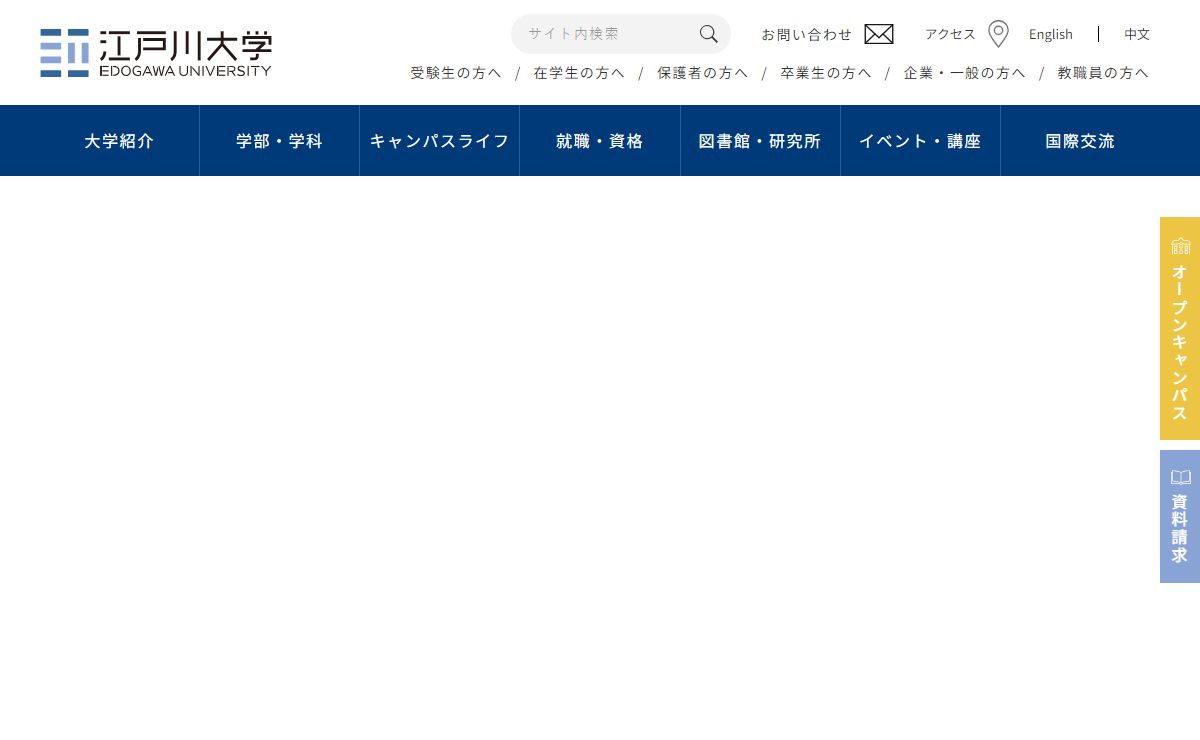Open the 大学紹介 menu
This screenshot has width=1200, height=740.
pos(119,141)
